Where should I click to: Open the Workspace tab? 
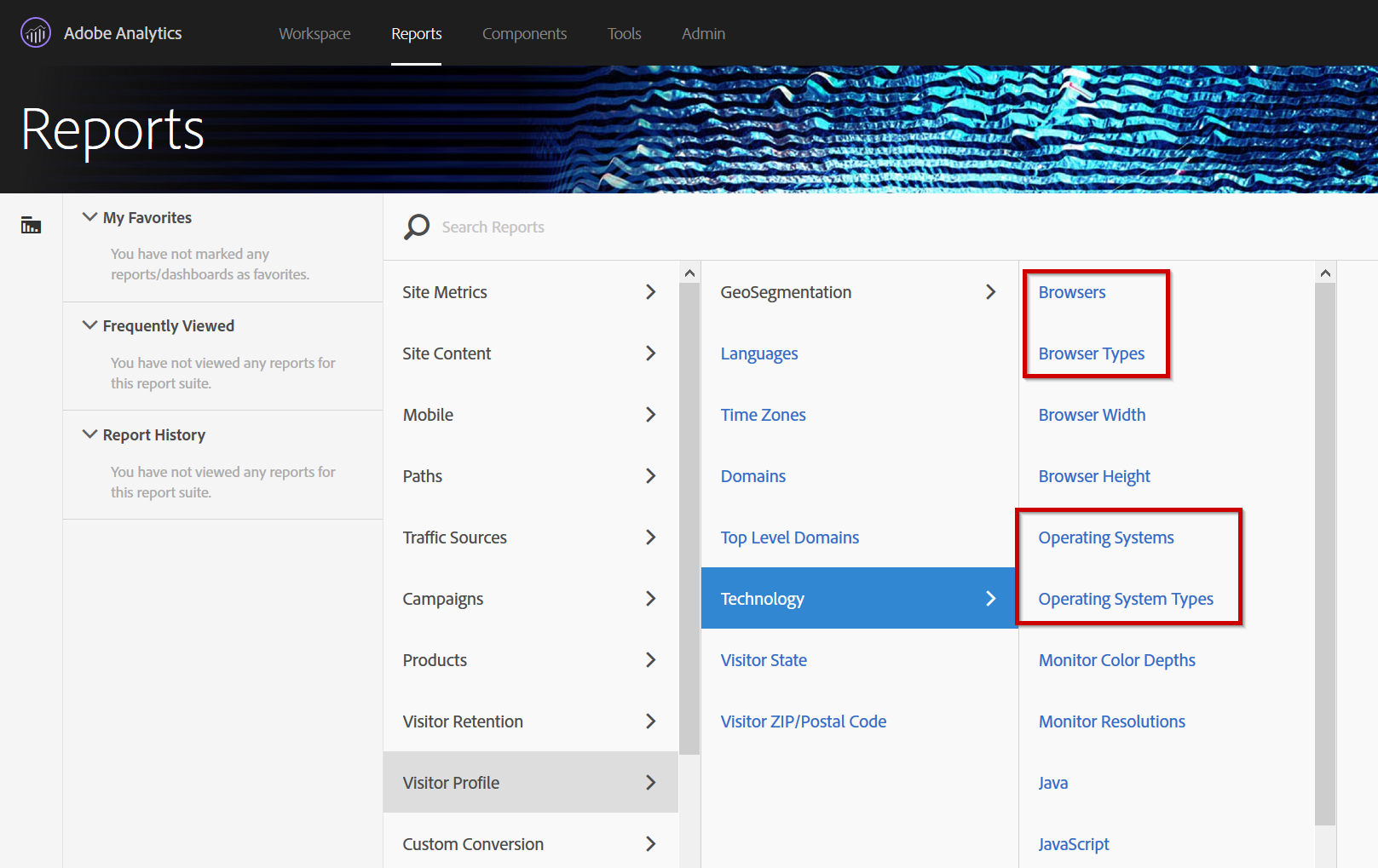314,33
